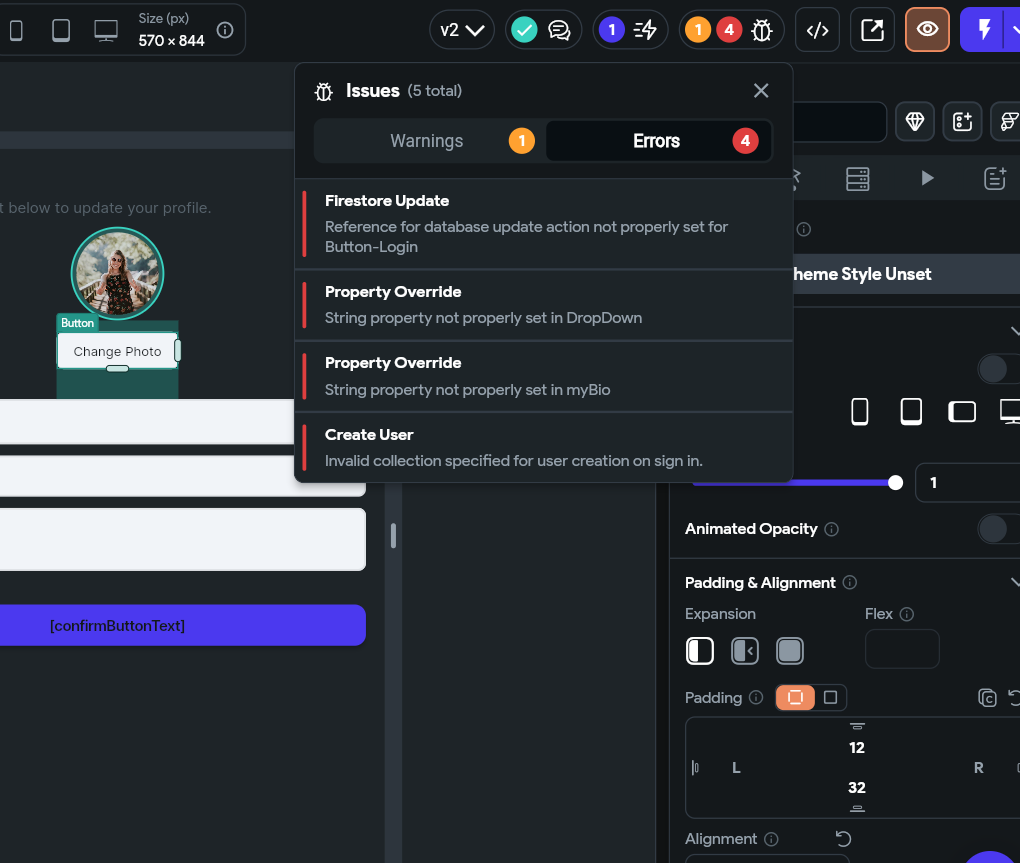Screen dimensions: 1020x863
Task: Click the confirmButtonText button on canvas
Action: pyautogui.click(x=182, y=625)
